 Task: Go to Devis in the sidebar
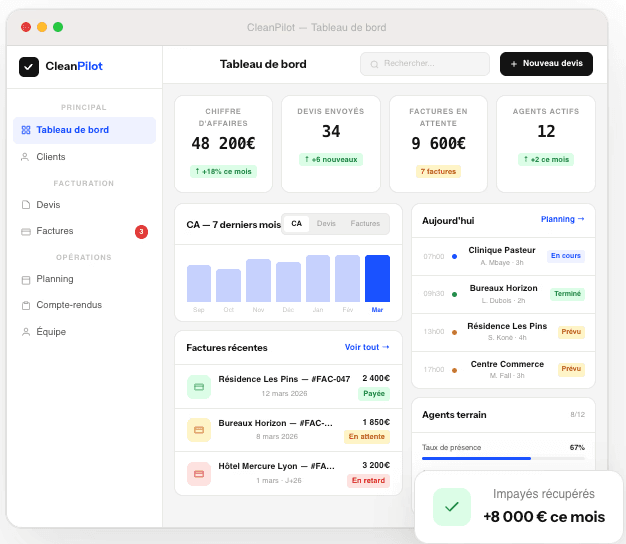(84, 205)
